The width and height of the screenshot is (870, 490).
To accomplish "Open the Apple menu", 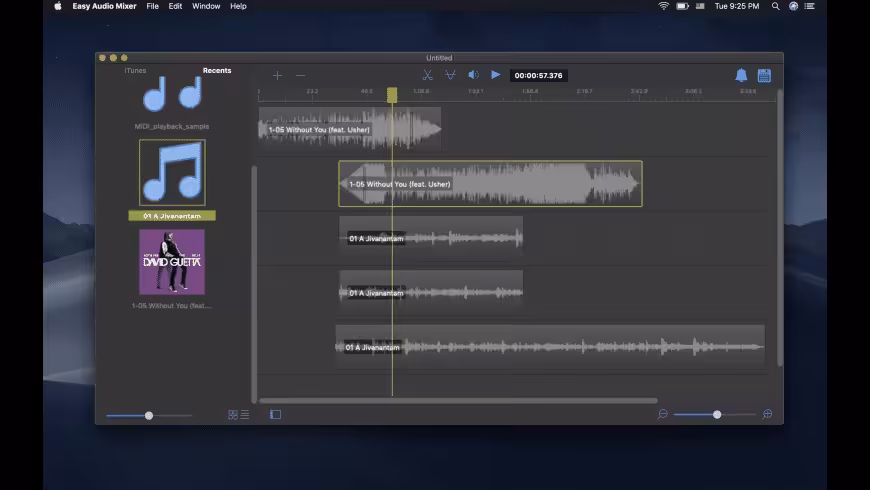I will pos(58,6).
